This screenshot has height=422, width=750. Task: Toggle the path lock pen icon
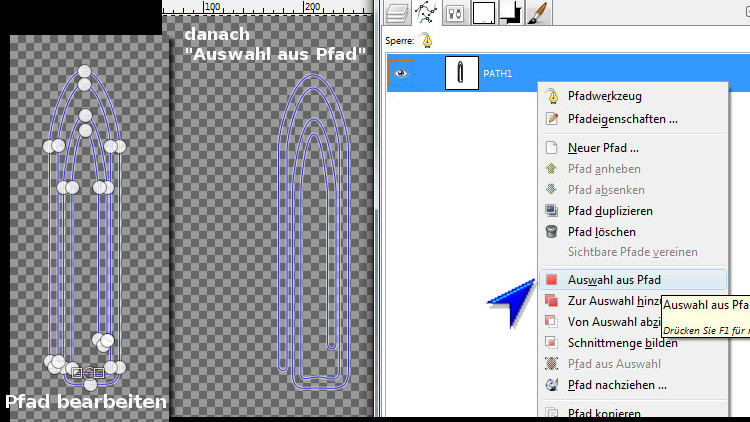(427, 40)
